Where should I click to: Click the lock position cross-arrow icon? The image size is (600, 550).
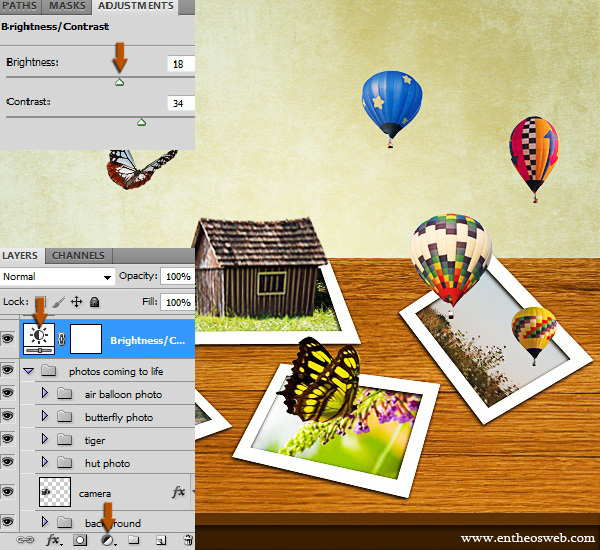77,302
